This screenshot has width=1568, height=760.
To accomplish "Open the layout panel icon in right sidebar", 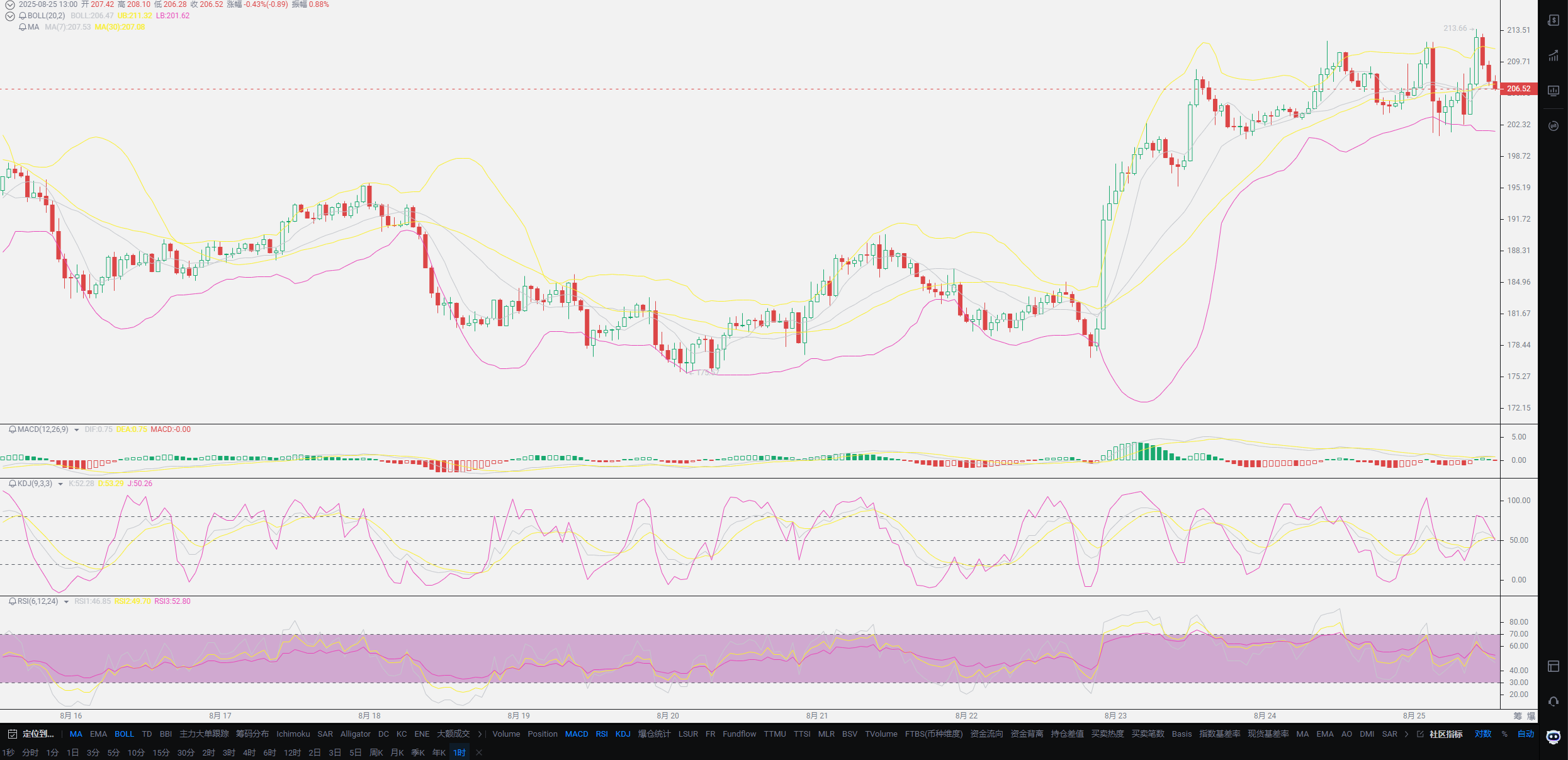I will (x=1553, y=666).
